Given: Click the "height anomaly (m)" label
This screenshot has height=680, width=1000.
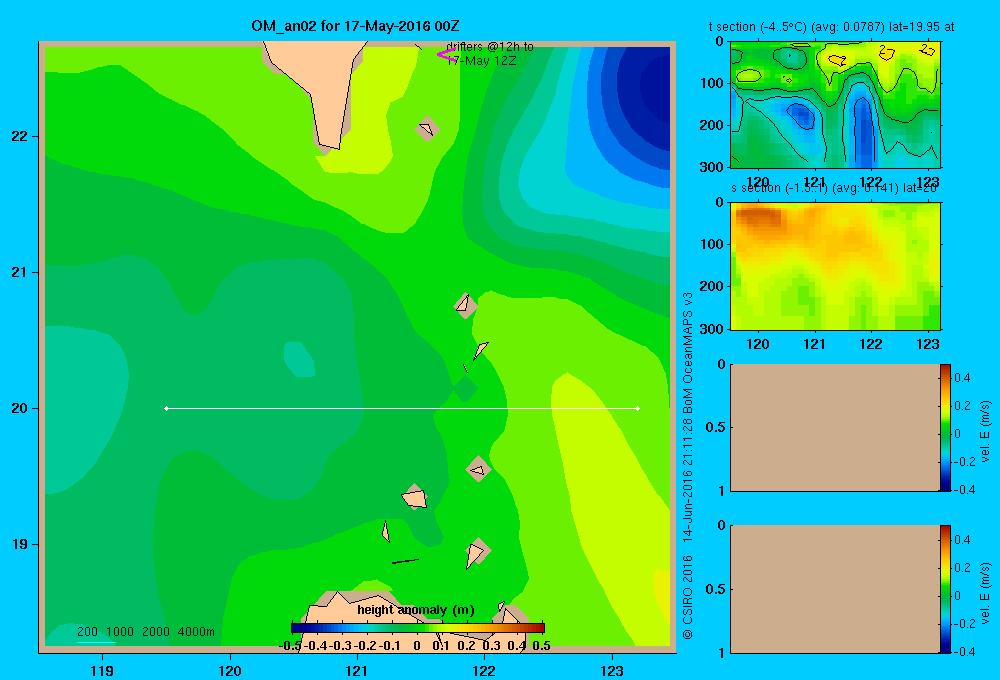Looking at the screenshot, I should [x=416, y=610].
